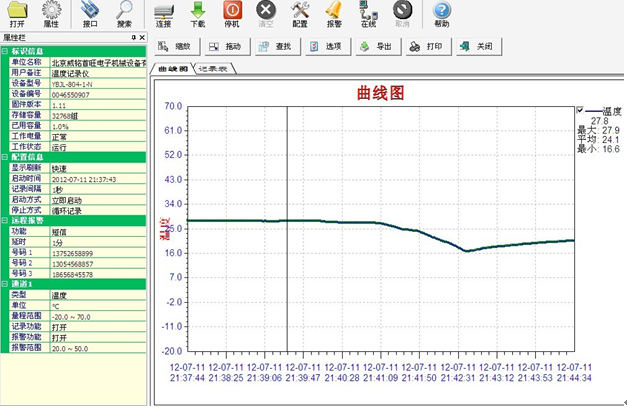
Task: Collapse the 配置信息 section
Action: click(5, 157)
